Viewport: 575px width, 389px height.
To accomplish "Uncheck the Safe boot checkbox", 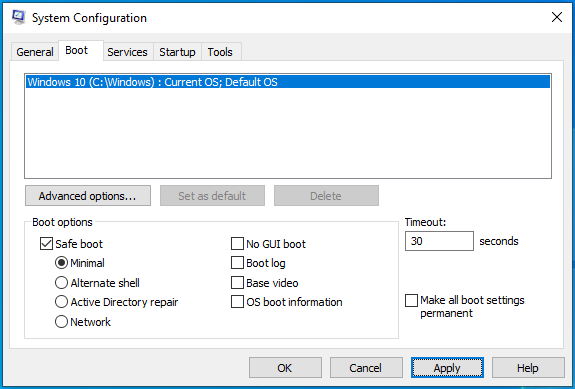I will coord(46,244).
